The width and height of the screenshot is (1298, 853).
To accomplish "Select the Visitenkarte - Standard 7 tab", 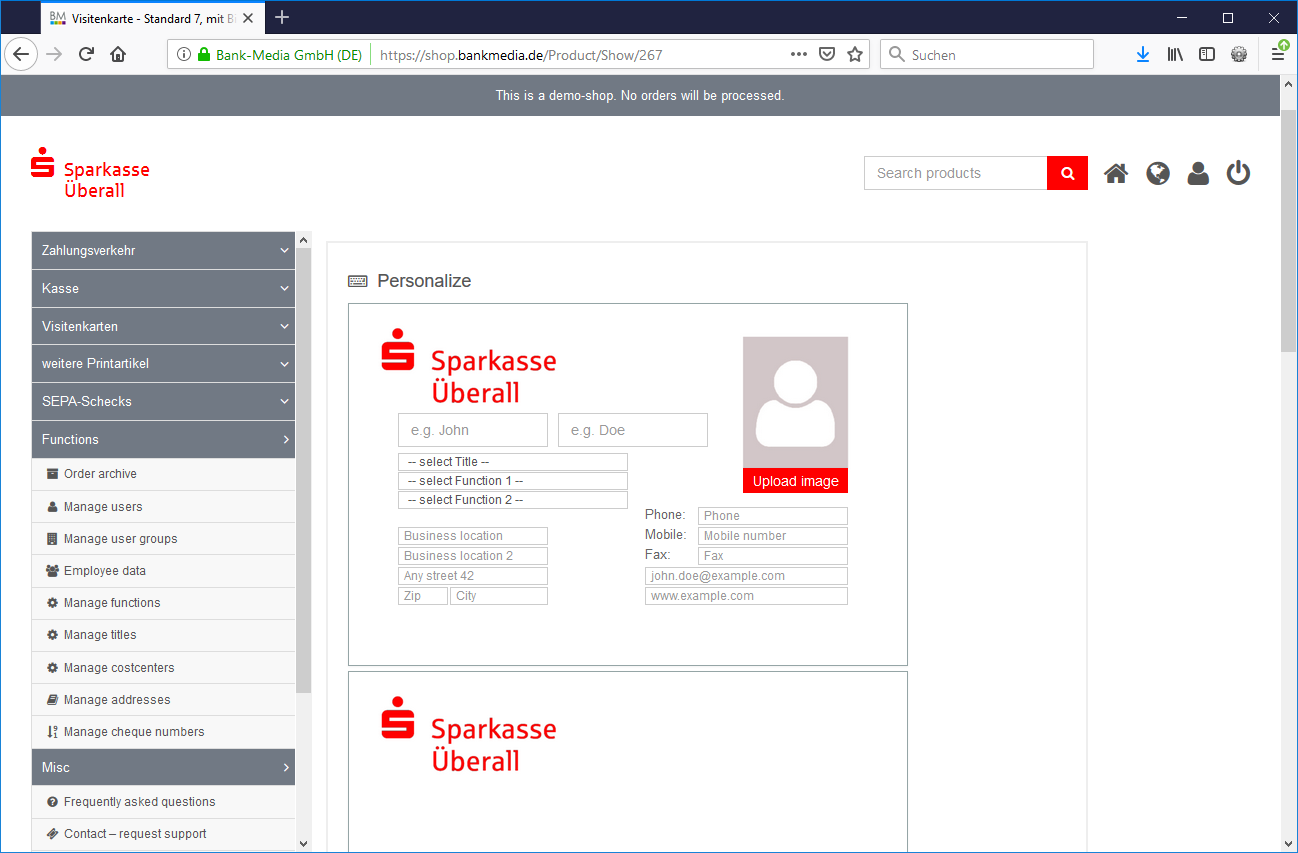I will (x=151, y=17).
